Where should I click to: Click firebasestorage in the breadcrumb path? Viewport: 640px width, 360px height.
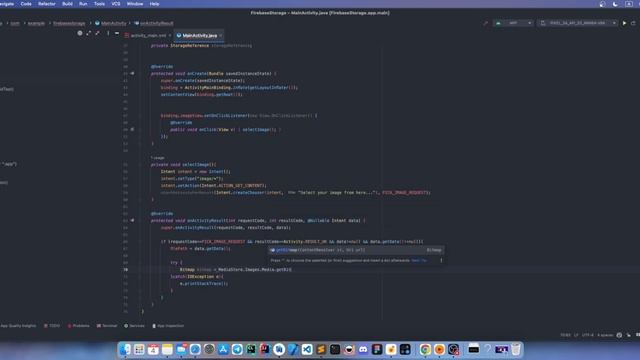[x=69, y=23]
